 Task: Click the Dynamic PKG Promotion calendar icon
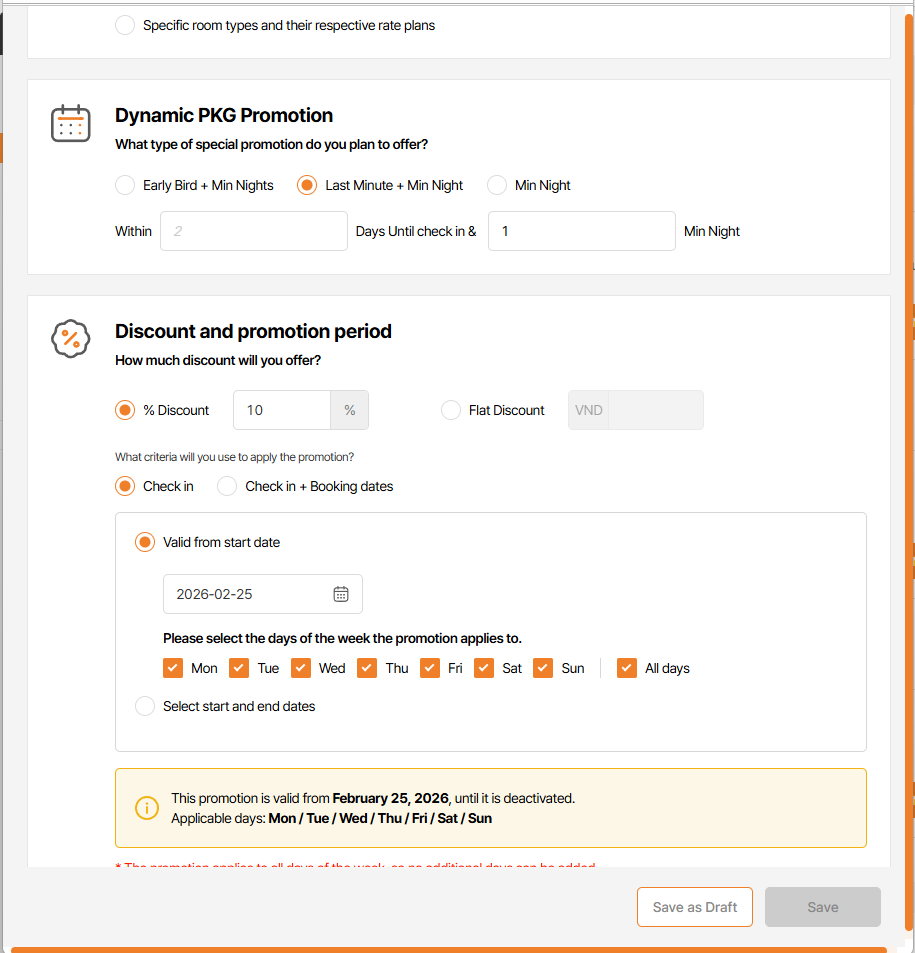[x=71, y=123]
